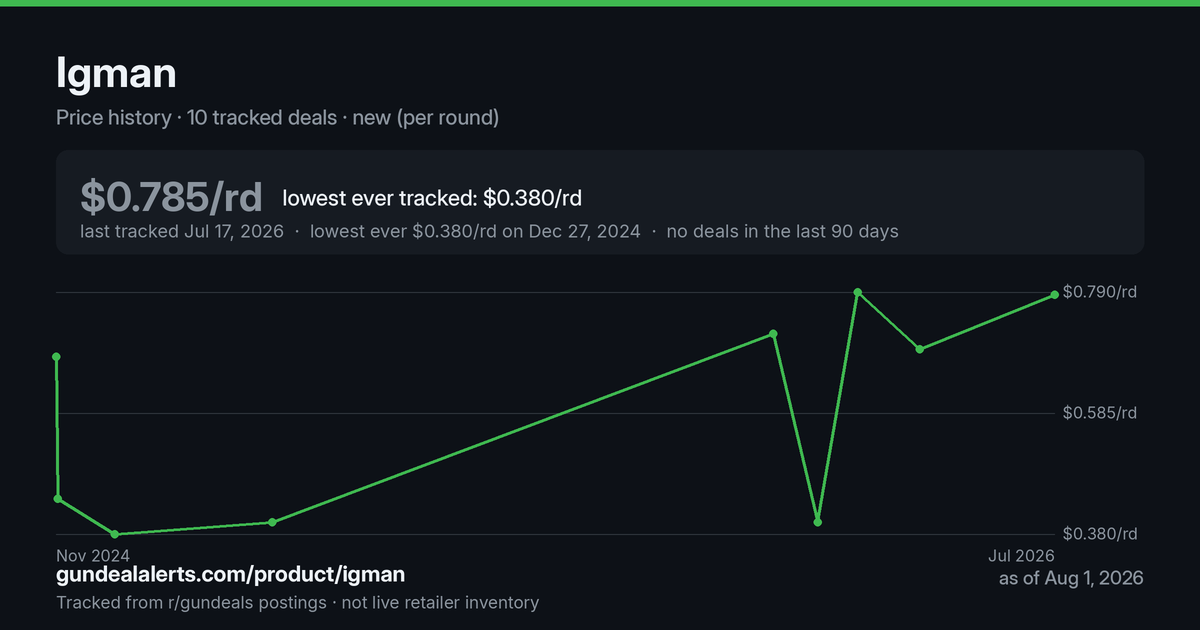This screenshot has height=630, width=1200.
Task: Click the 'Tracked from r/gundeals postings' note
Action: tap(191, 603)
